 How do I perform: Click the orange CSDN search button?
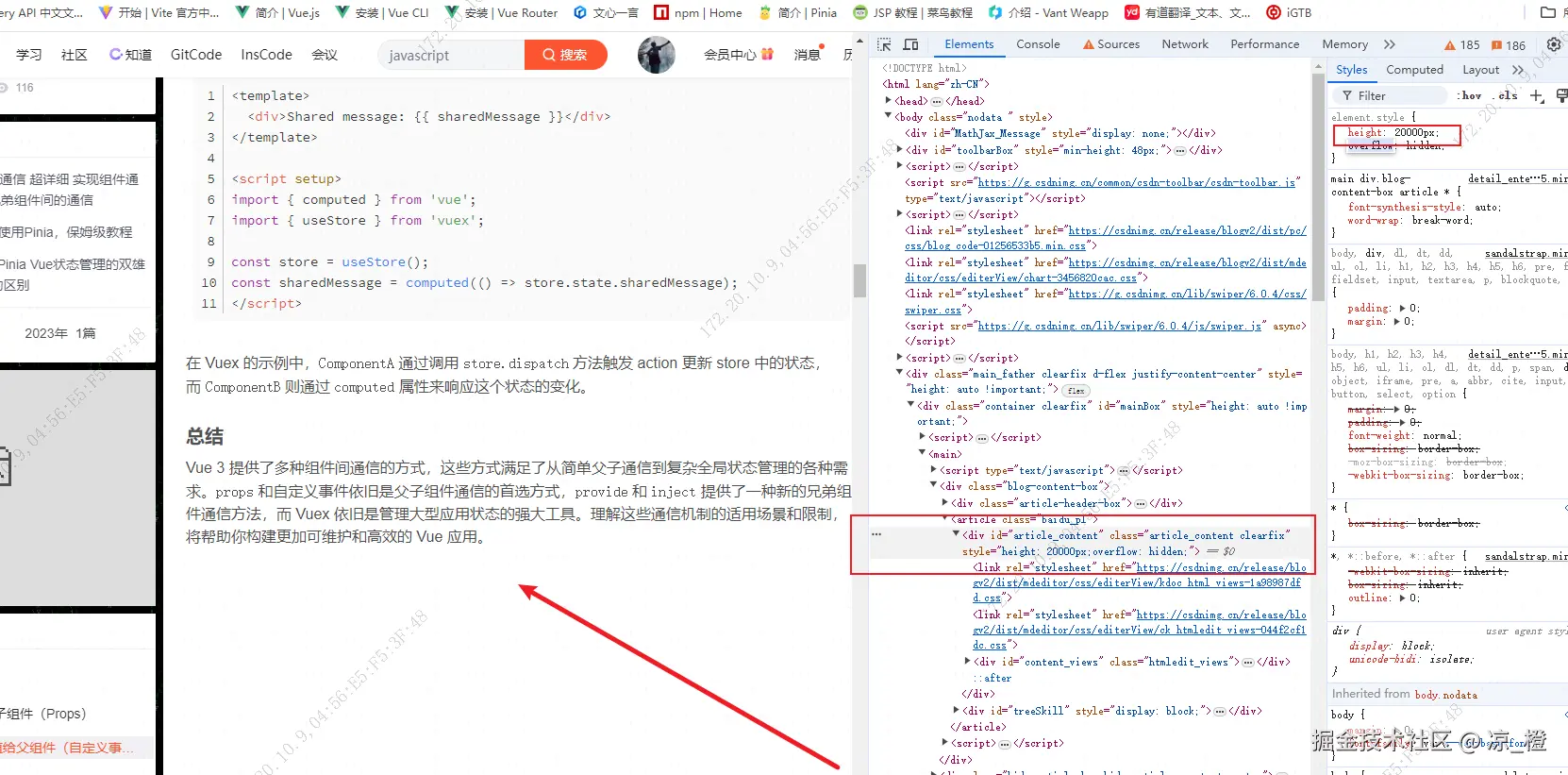565,55
